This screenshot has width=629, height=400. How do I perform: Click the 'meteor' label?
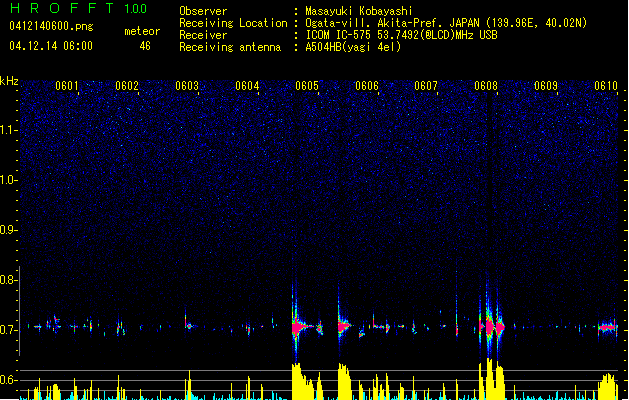click(x=142, y=31)
